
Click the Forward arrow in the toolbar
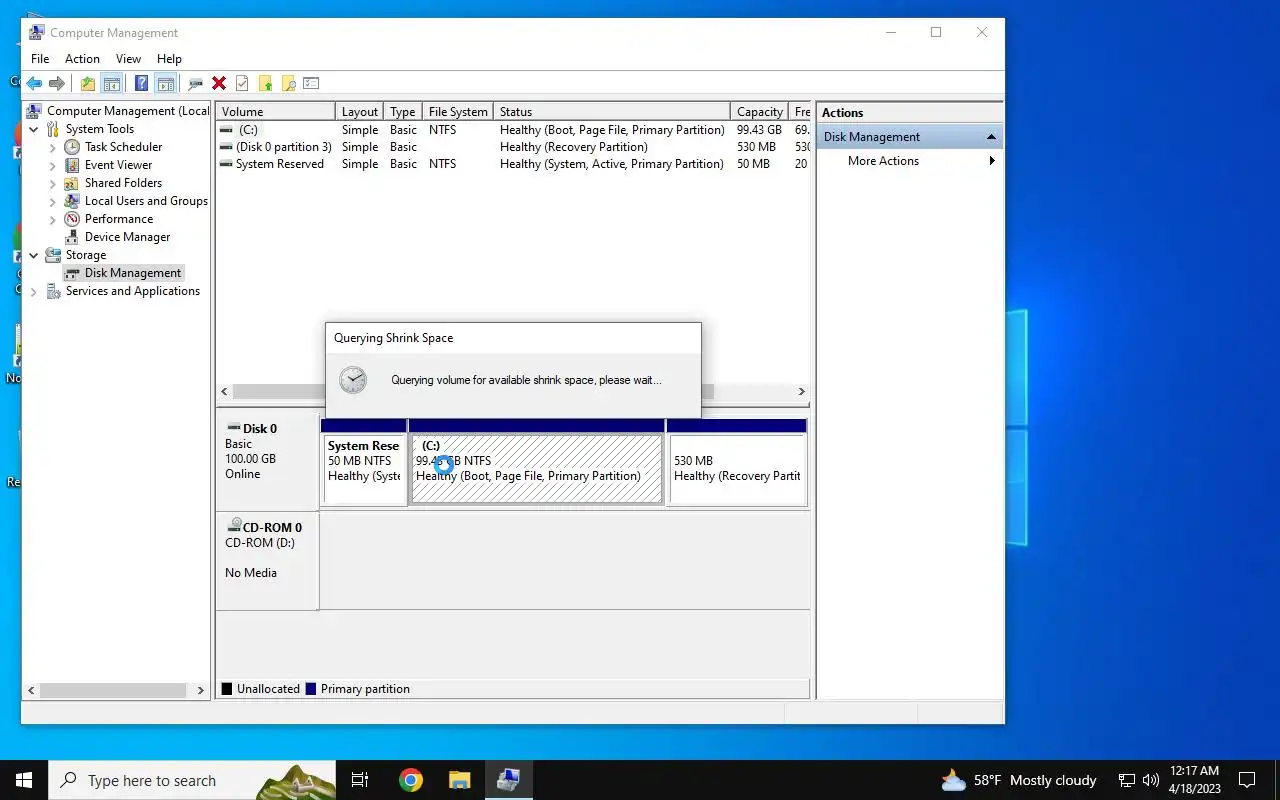click(57, 84)
